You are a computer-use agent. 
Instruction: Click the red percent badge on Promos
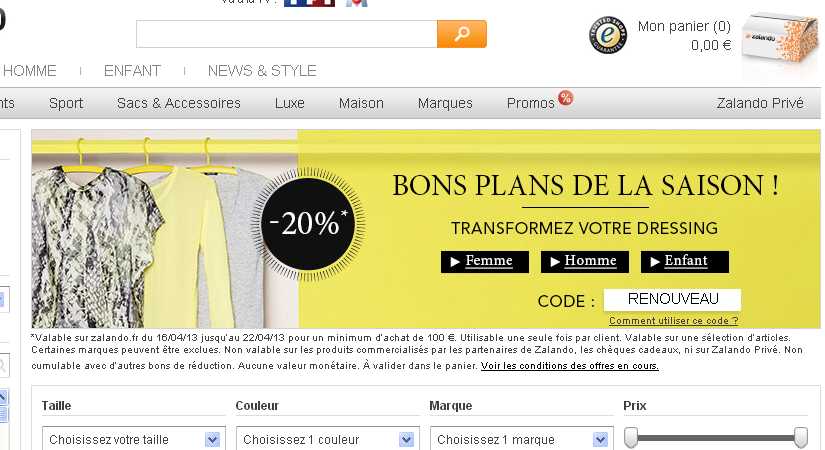(x=566, y=98)
